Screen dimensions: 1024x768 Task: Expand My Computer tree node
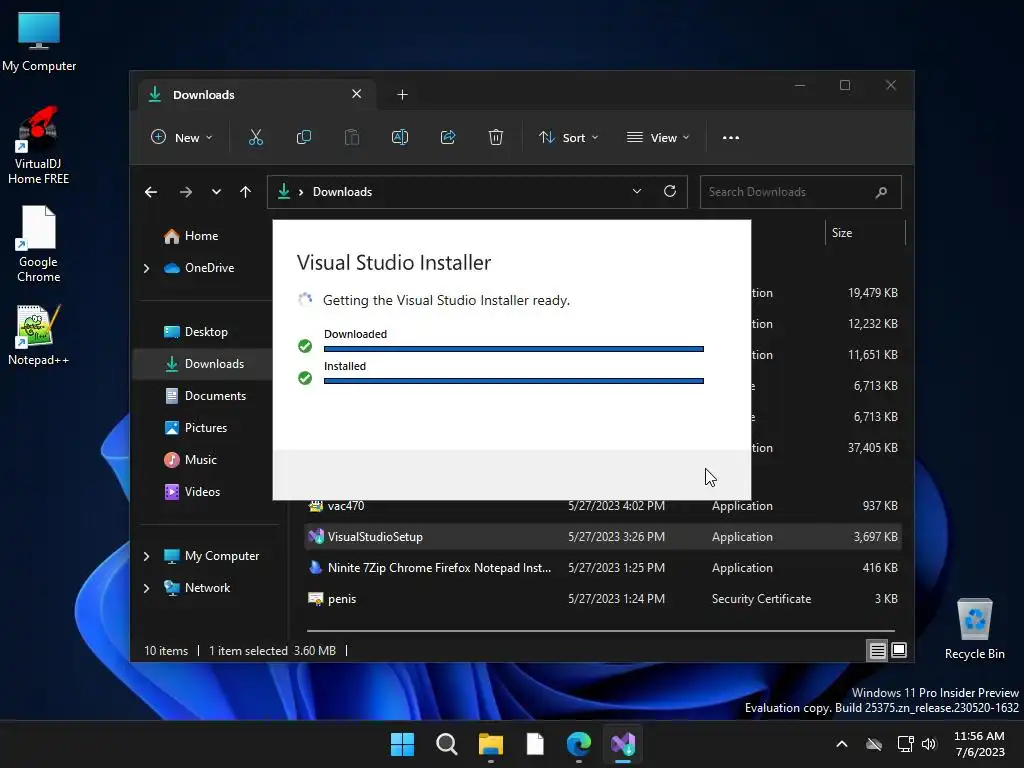point(146,556)
